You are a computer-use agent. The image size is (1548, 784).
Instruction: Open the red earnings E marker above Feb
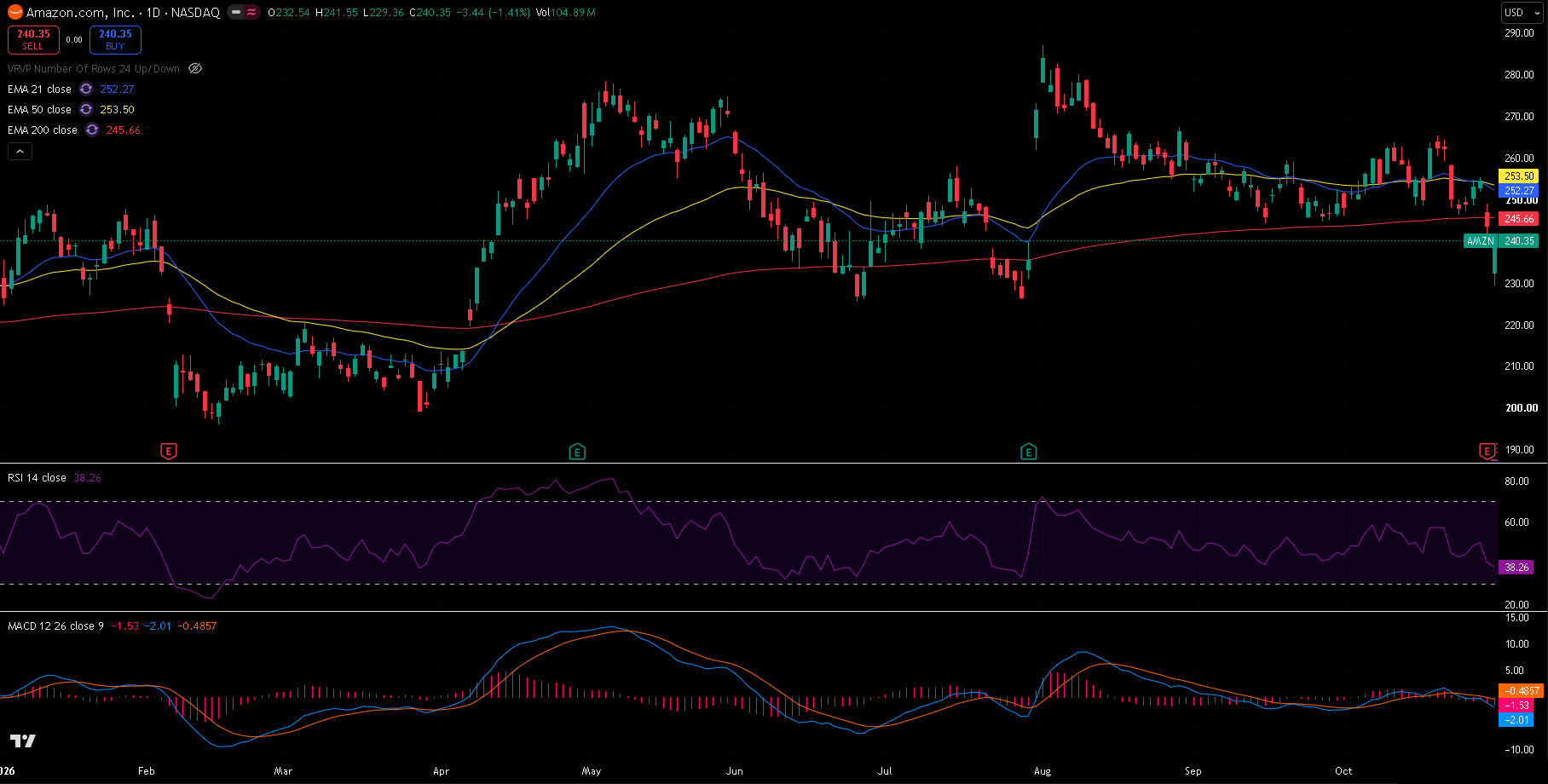[x=169, y=451]
